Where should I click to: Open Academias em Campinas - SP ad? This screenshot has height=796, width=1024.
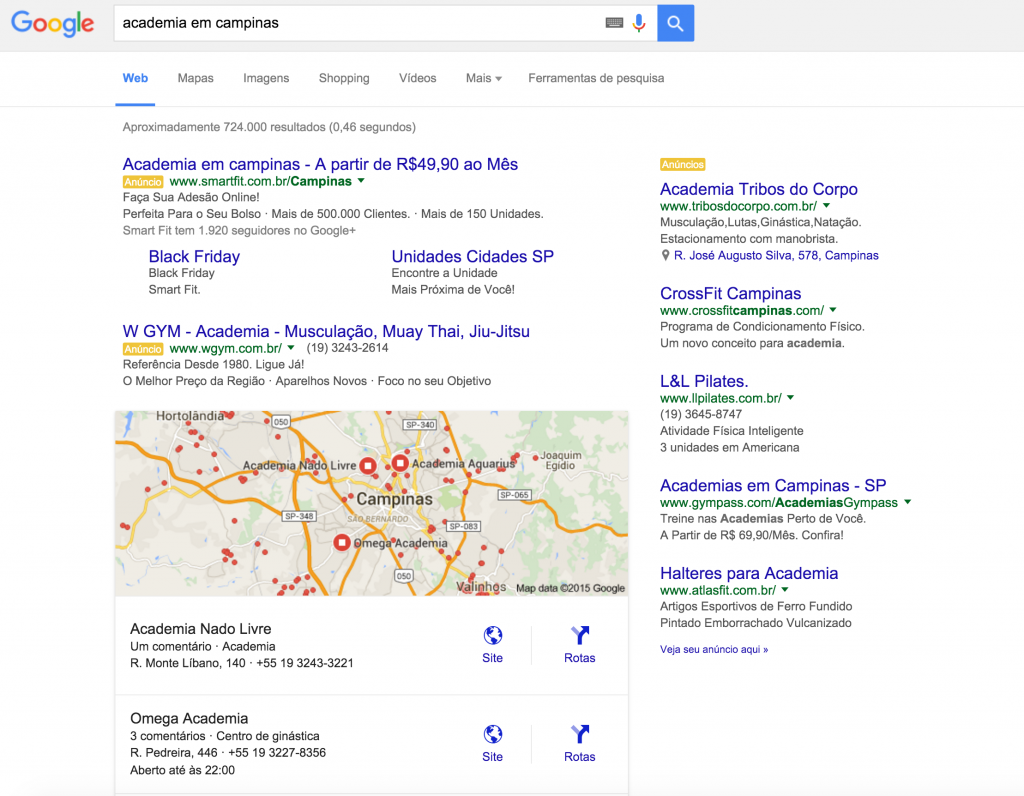click(x=773, y=486)
